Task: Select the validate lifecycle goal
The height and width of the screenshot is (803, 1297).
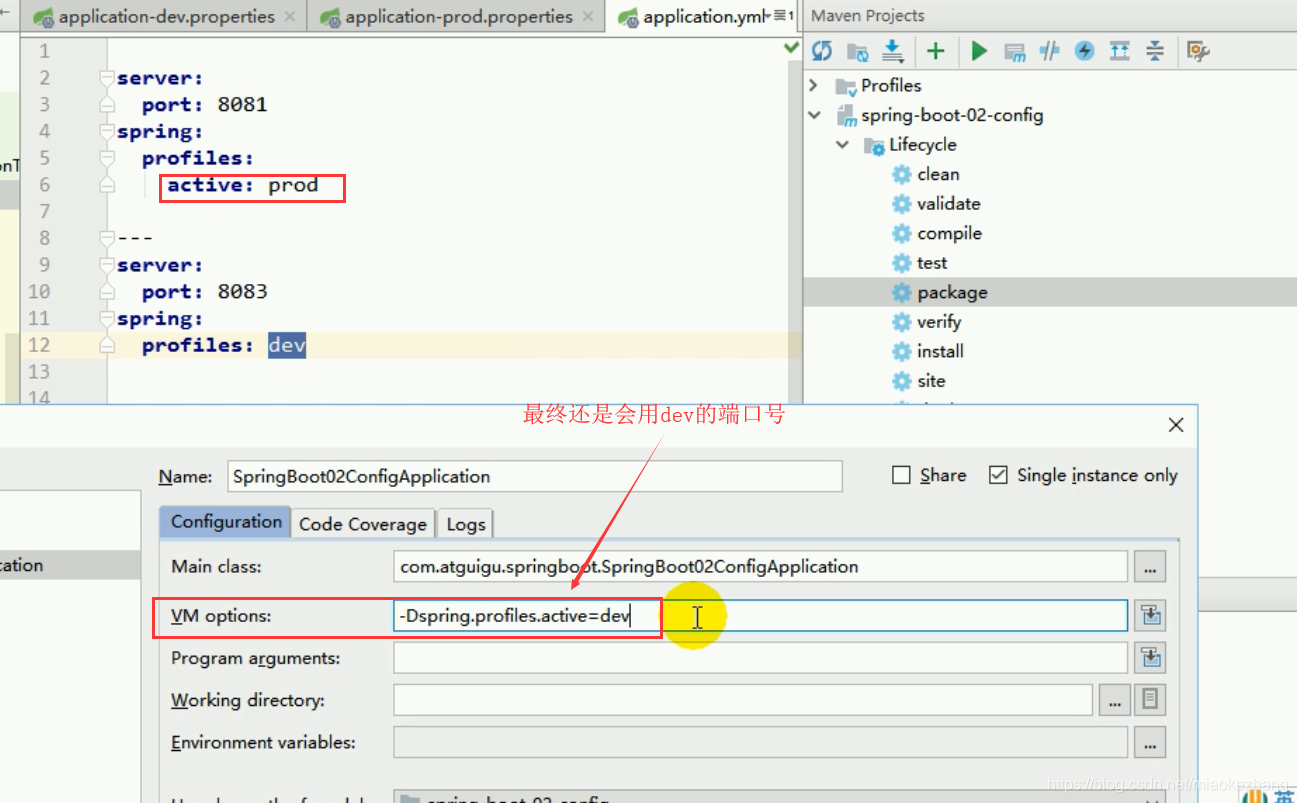Action: pos(948,203)
